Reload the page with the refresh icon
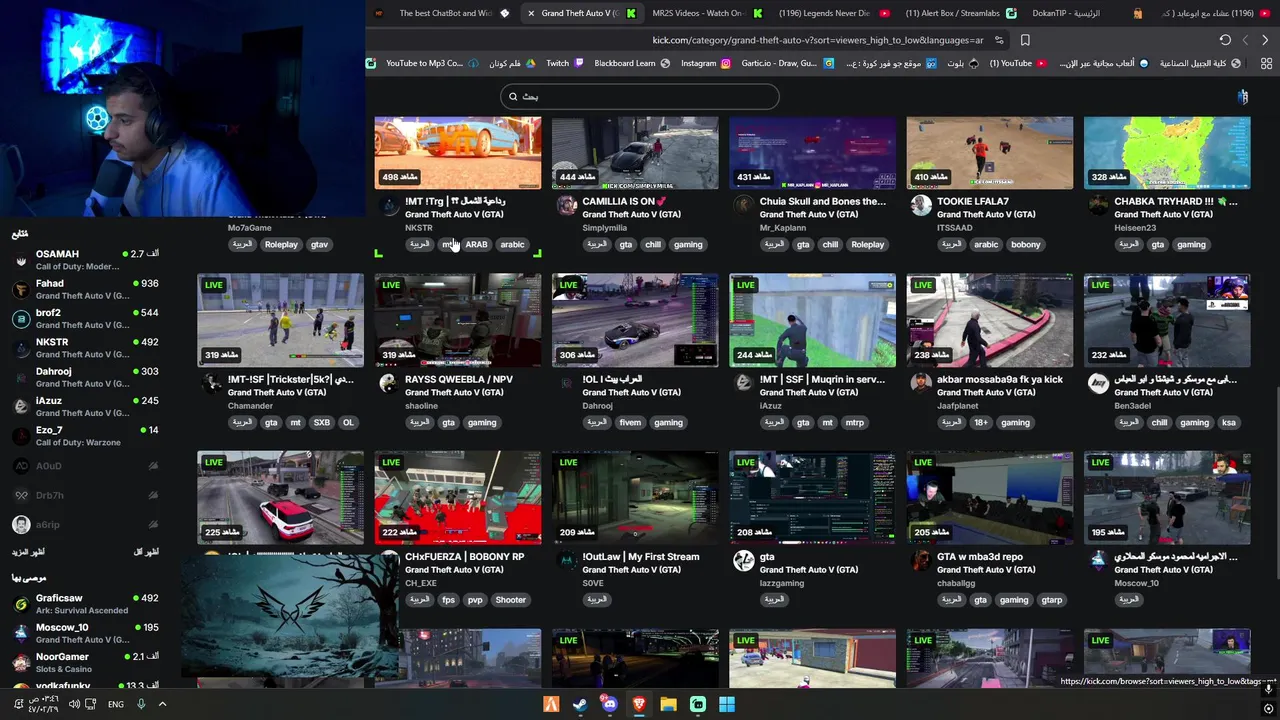The height and width of the screenshot is (720, 1280). point(1225,40)
